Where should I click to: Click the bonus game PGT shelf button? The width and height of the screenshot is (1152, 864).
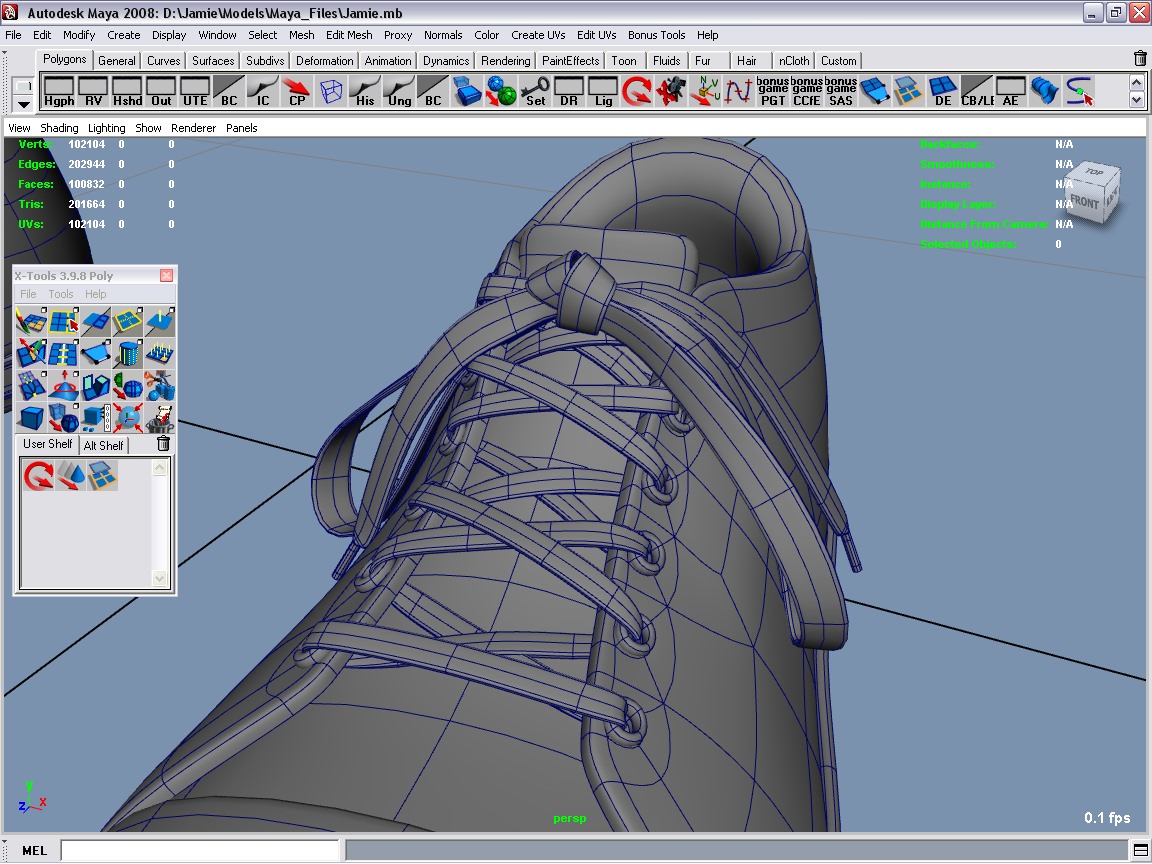(x=773, y=92)
